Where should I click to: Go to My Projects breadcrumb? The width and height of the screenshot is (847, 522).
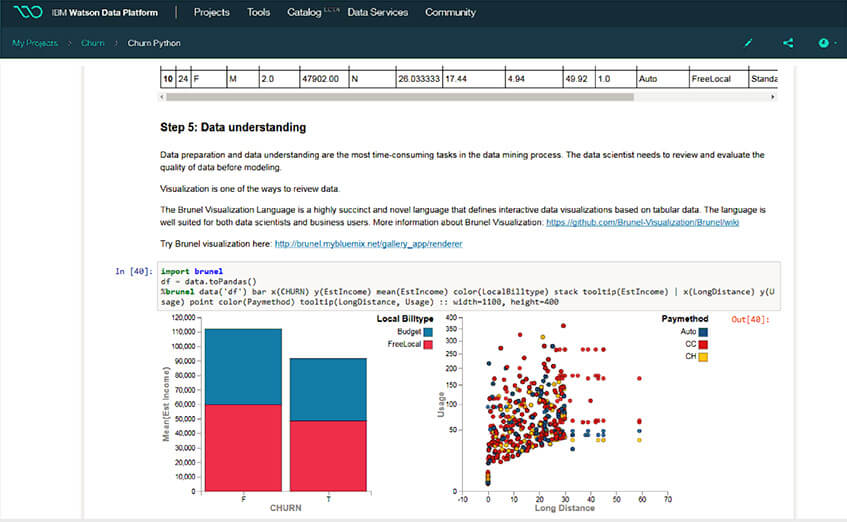point(34,43)
